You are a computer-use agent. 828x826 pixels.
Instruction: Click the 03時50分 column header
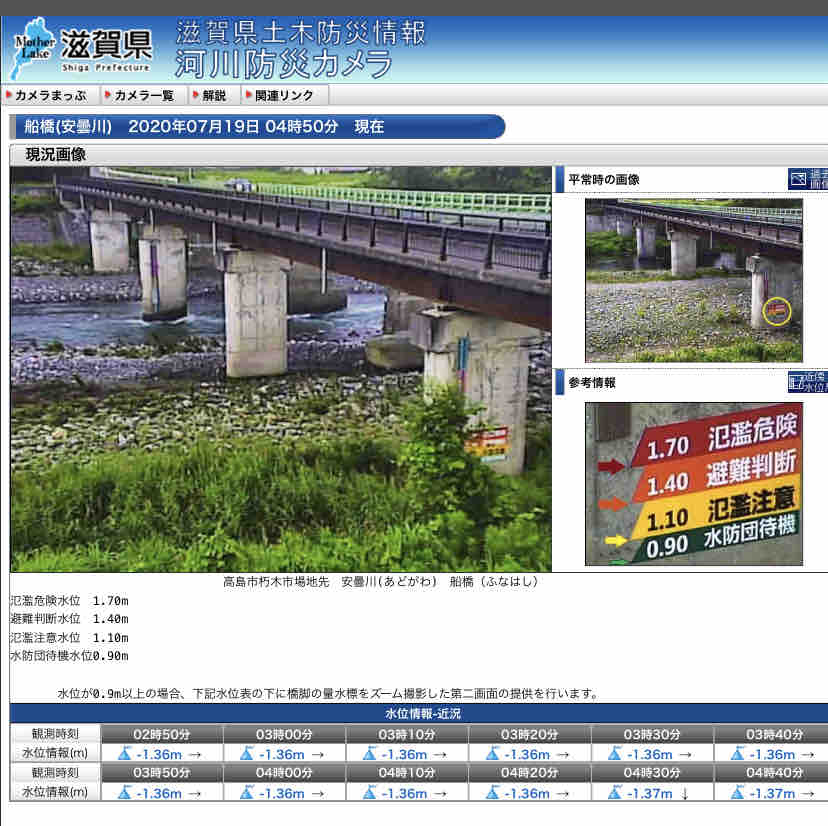pos(162,773)
